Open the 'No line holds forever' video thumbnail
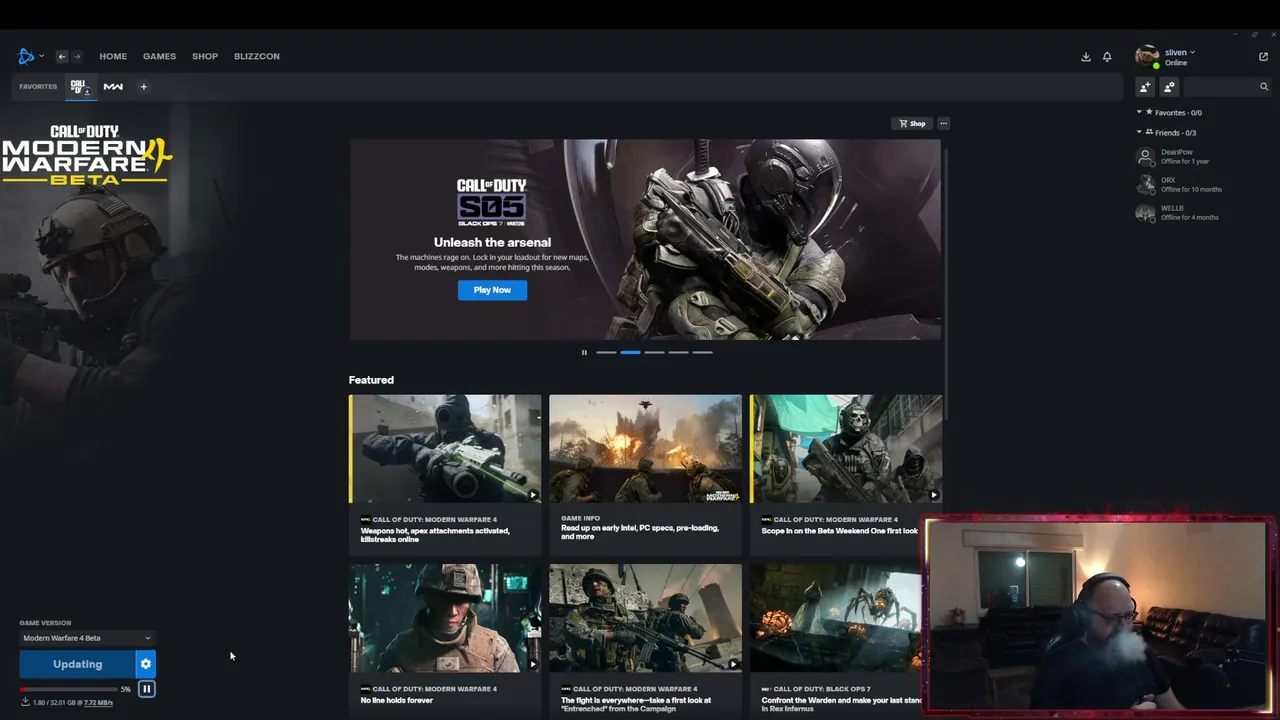The width and height of the screenshot is (1280, 720). [x=445, y=618]
